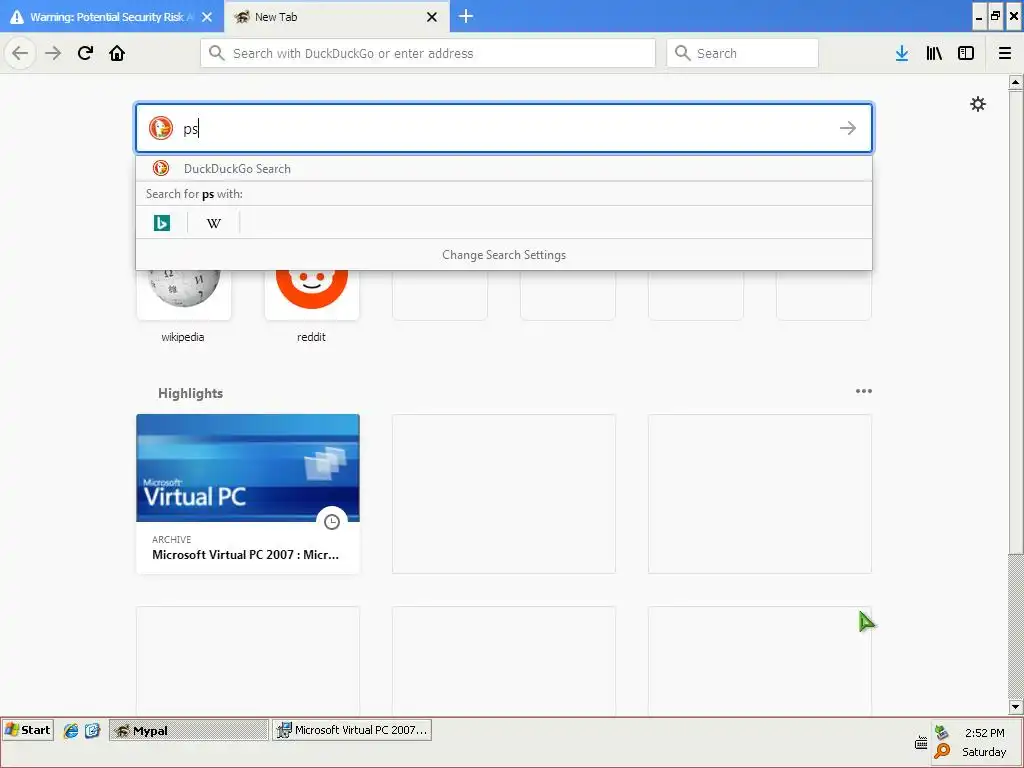The height and width of the screenshot is (768, 1024).
Task: Search ps with Bing
Action: pos(162,223)
